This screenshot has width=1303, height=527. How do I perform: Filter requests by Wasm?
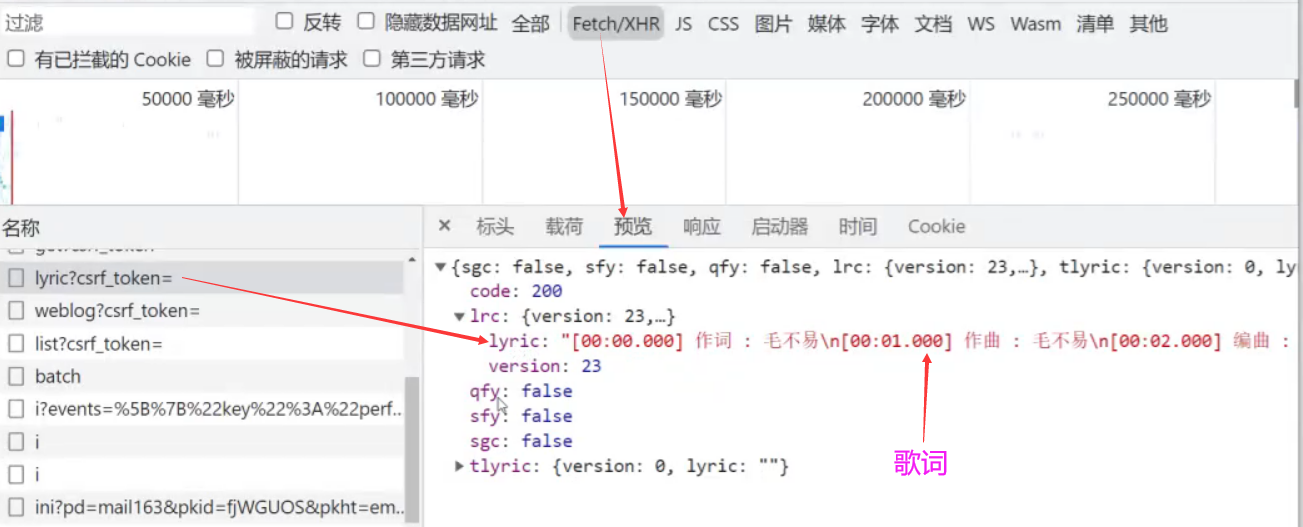1036,23
